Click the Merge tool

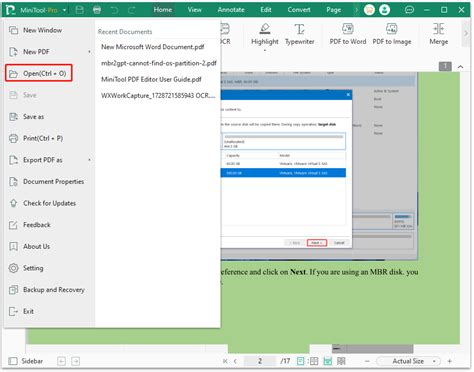click(x=439, y=34)
